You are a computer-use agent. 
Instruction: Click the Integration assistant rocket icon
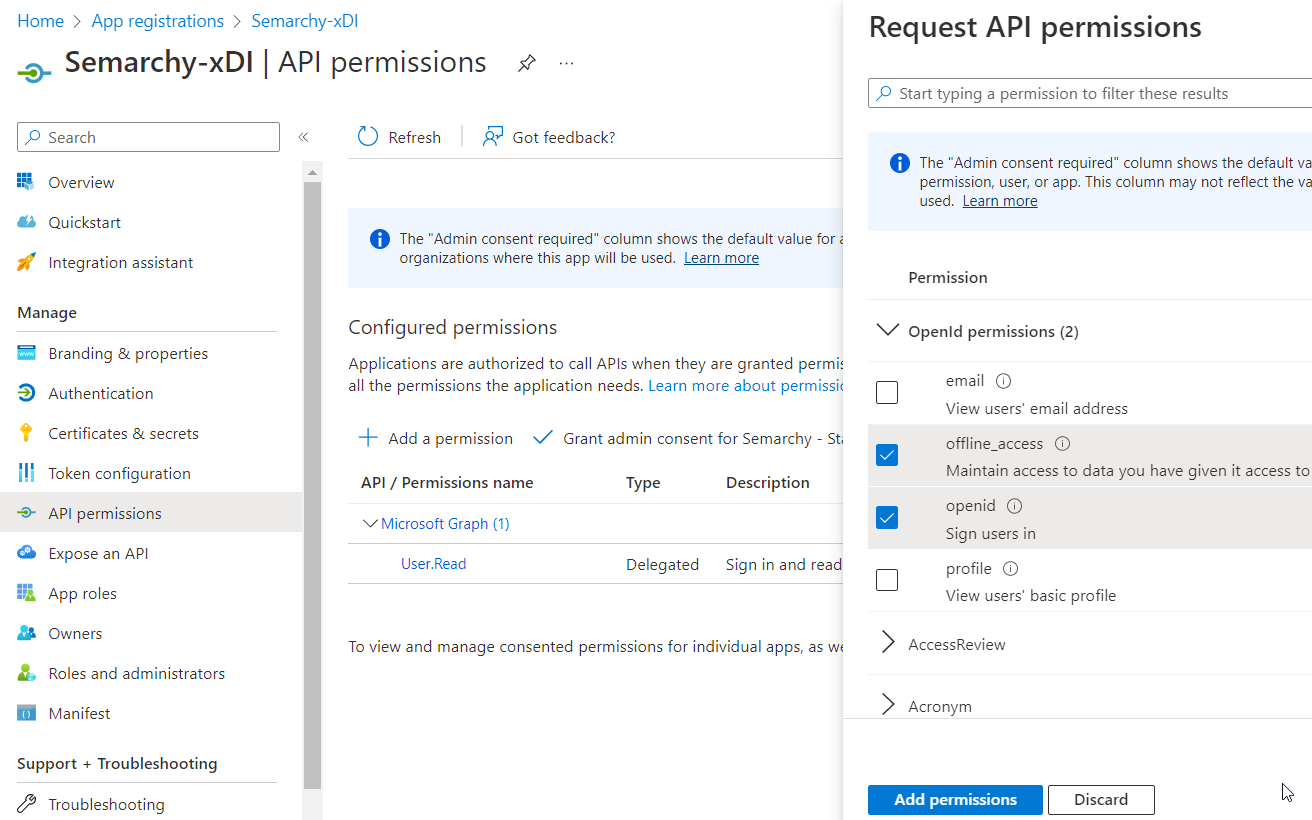[26, 262]
